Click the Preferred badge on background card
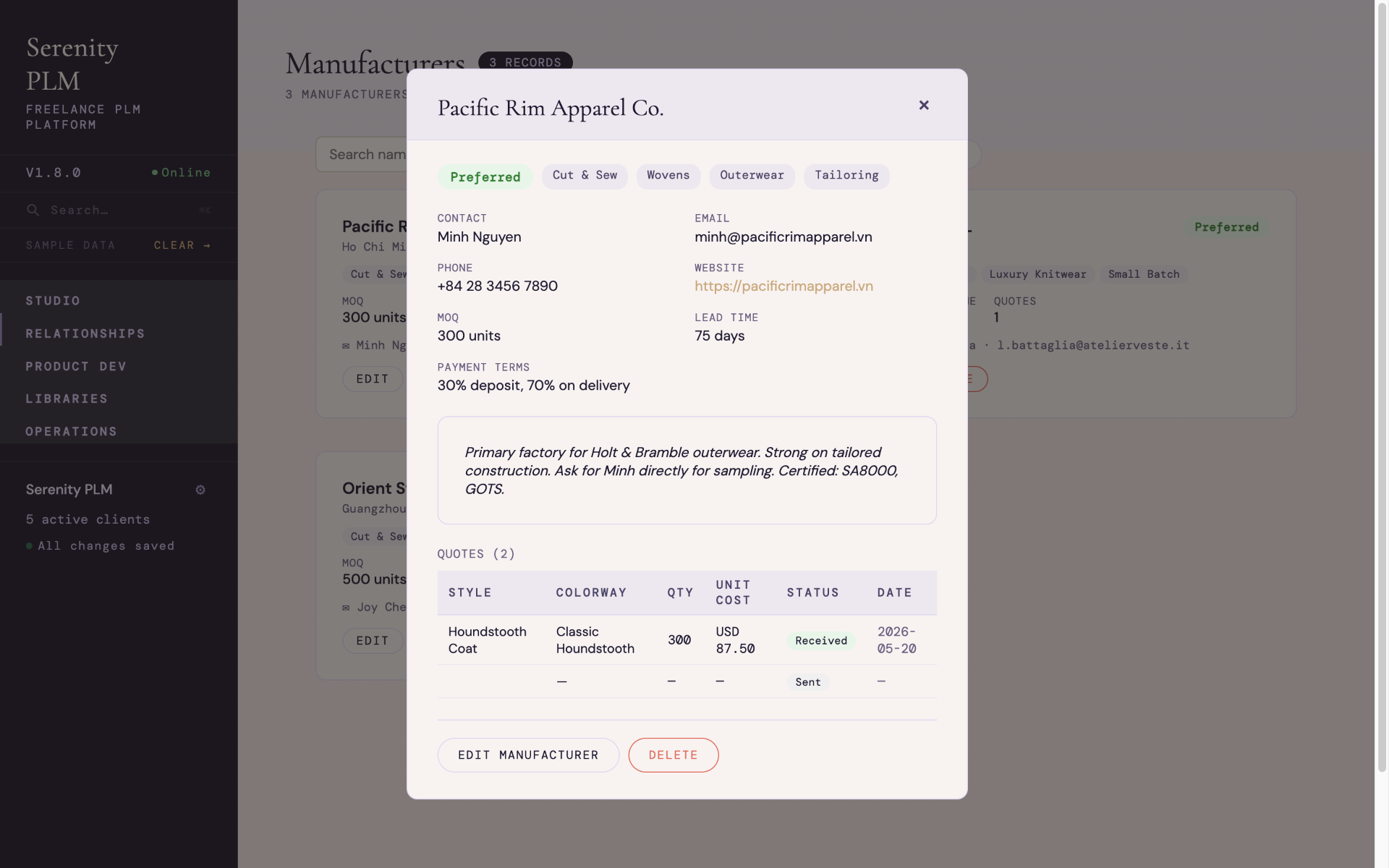The height and width of the screenshot is (868, 1389). coord(1226,227)
